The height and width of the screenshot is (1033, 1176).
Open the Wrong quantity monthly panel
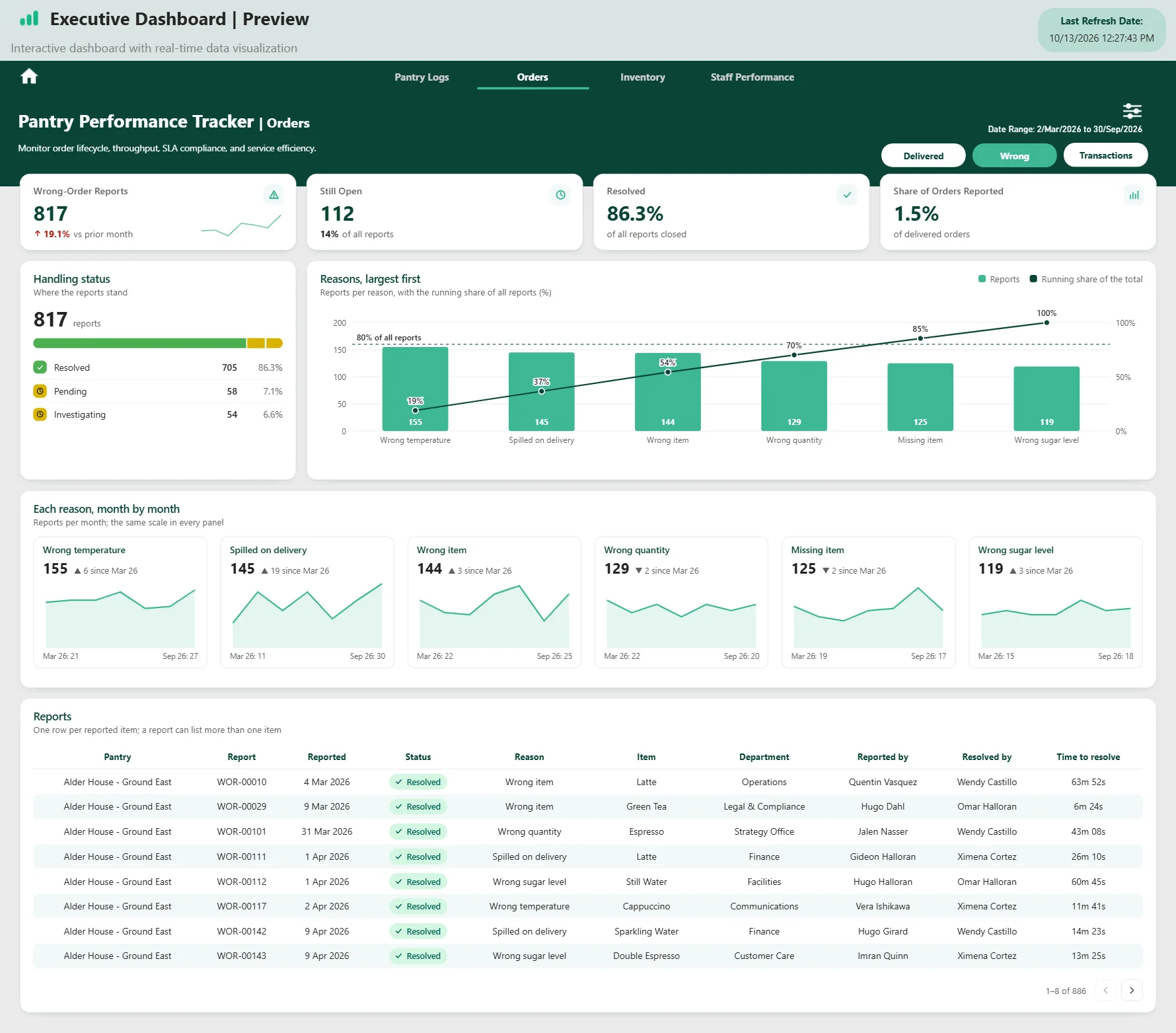point(681,602)
